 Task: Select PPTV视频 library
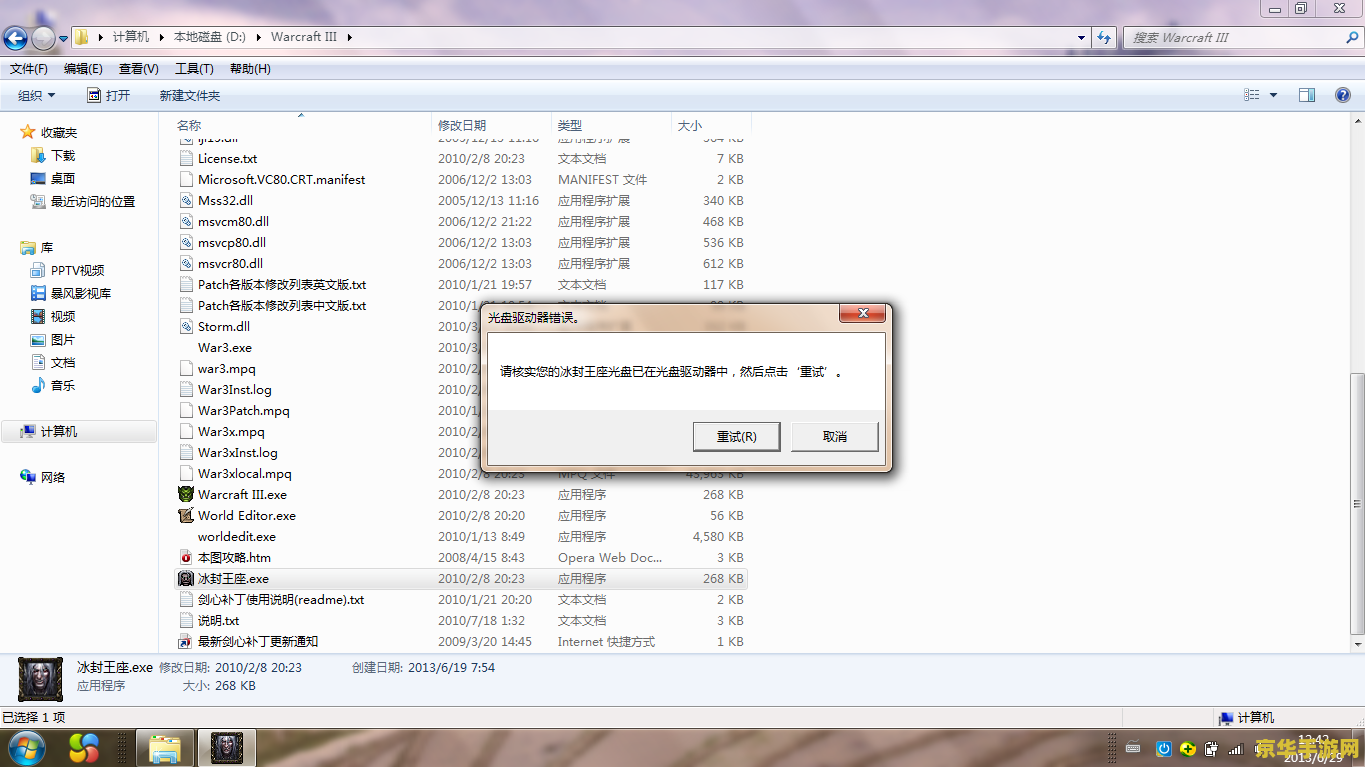tap(78, 270)
